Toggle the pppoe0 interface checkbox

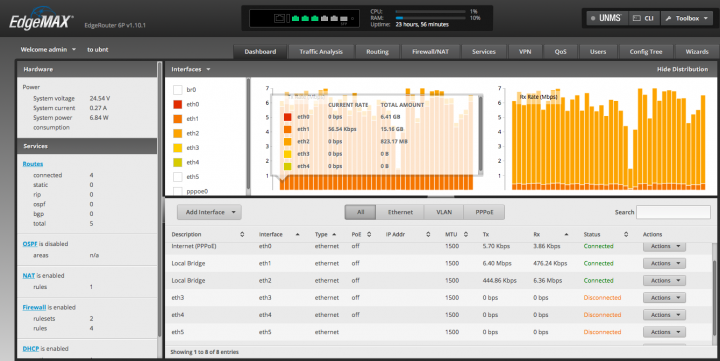tap(178, 191)
